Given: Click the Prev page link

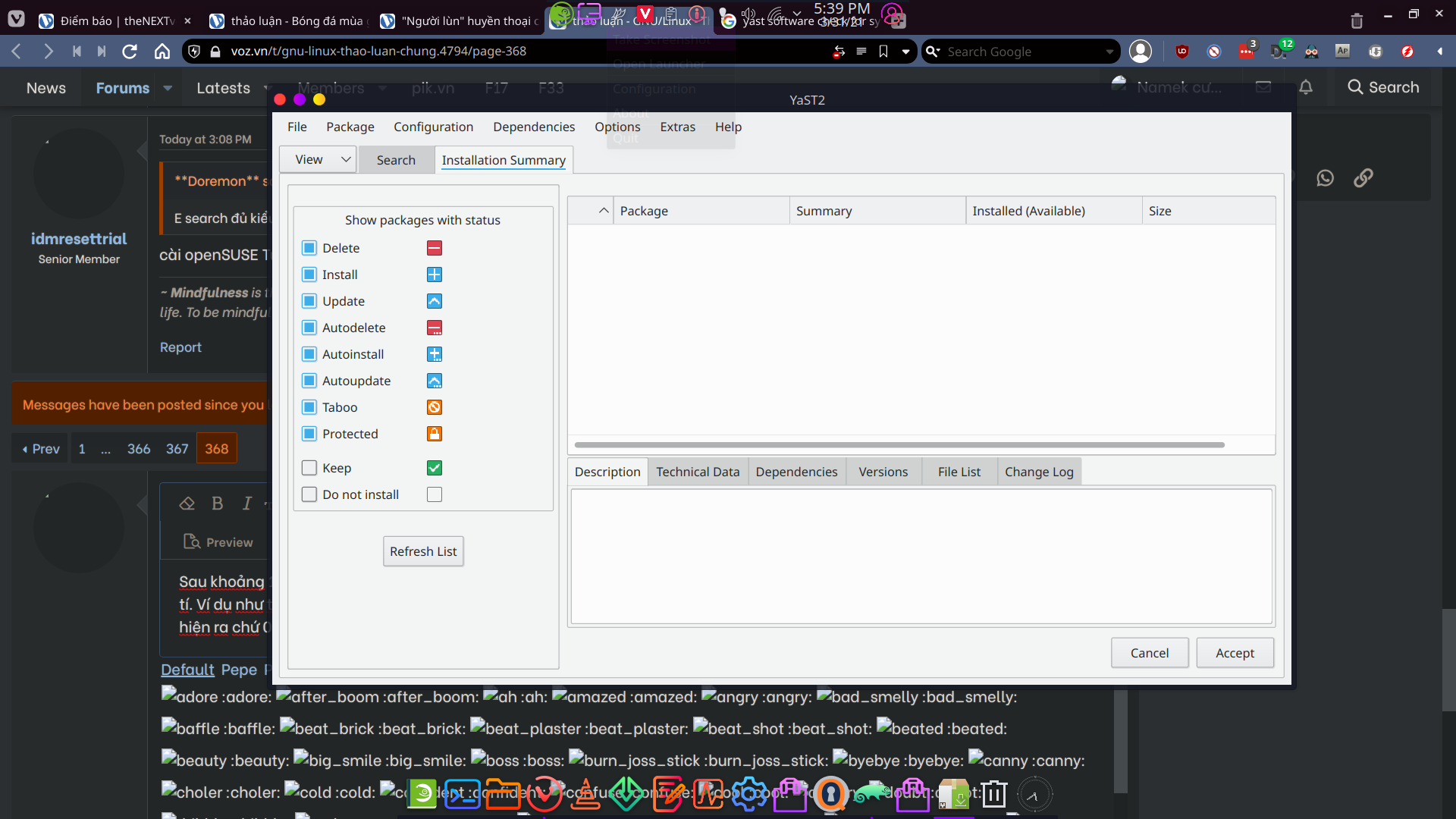Looking at the screenshot, I should click(41, 449).
